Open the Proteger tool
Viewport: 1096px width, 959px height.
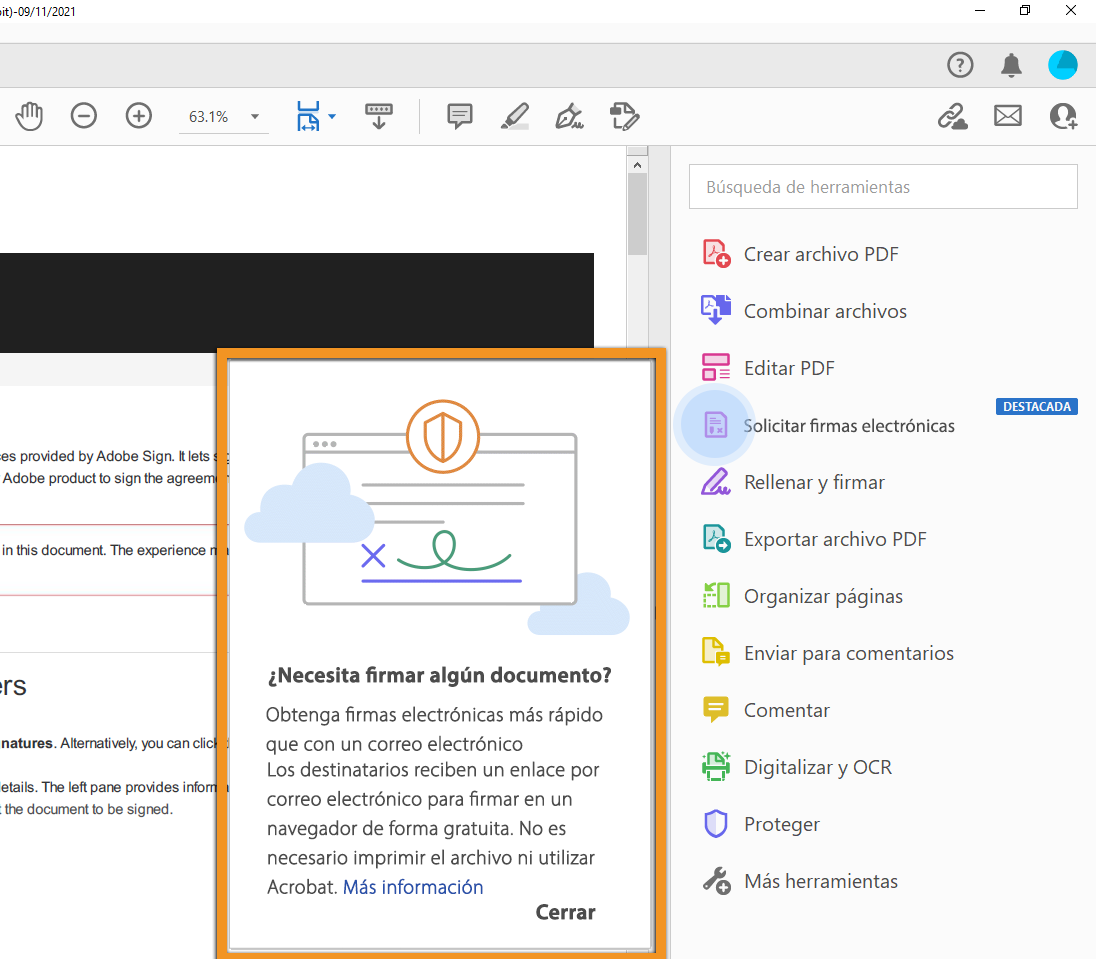[x=760, y=824]
